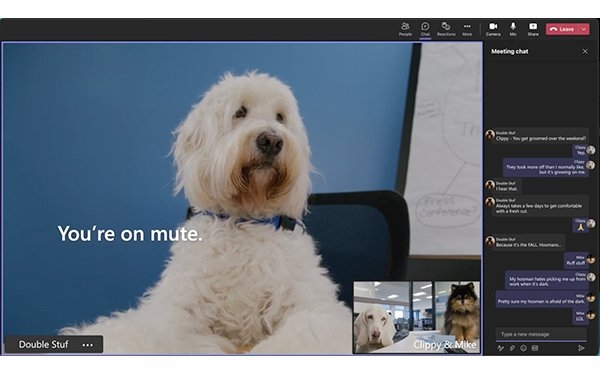Viewport: 600px width, 375px height.
Task: Open the emoji picker in chat
Action: tap(523, 348)
